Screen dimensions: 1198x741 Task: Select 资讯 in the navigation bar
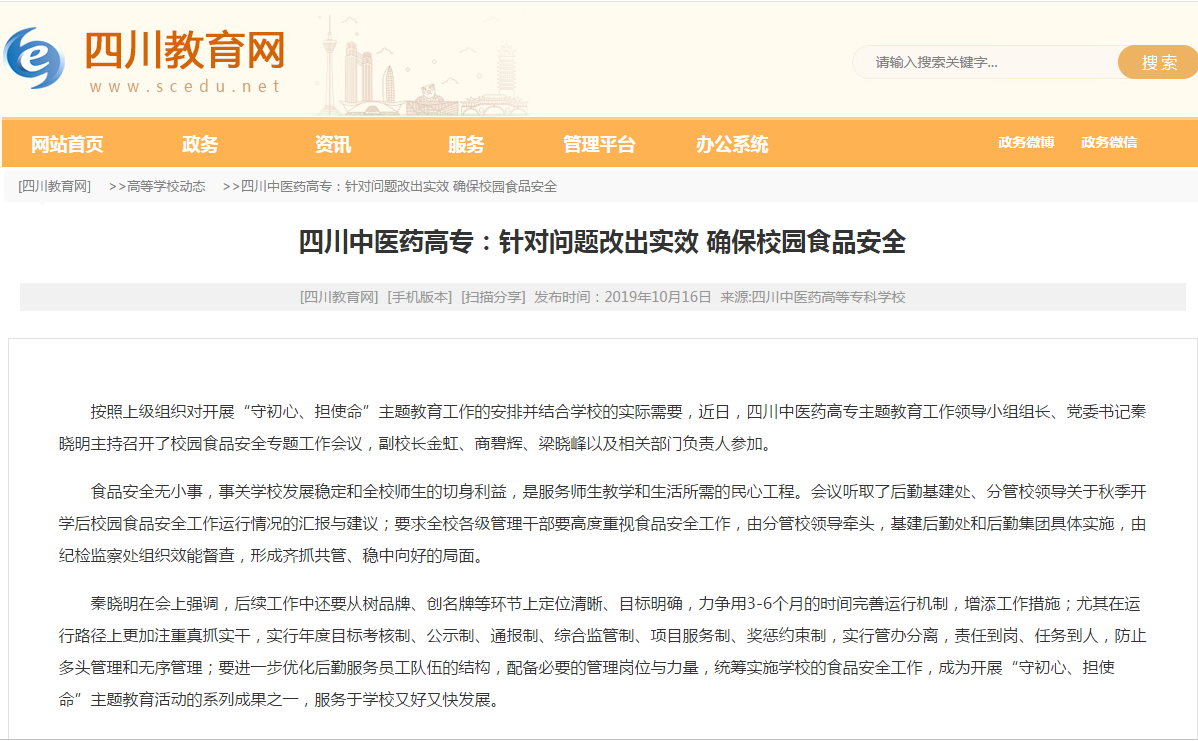coord(333,144)
